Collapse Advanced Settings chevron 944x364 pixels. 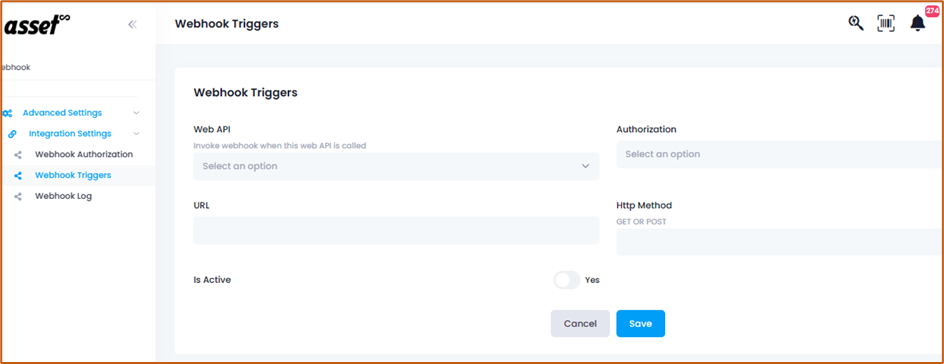137,113
